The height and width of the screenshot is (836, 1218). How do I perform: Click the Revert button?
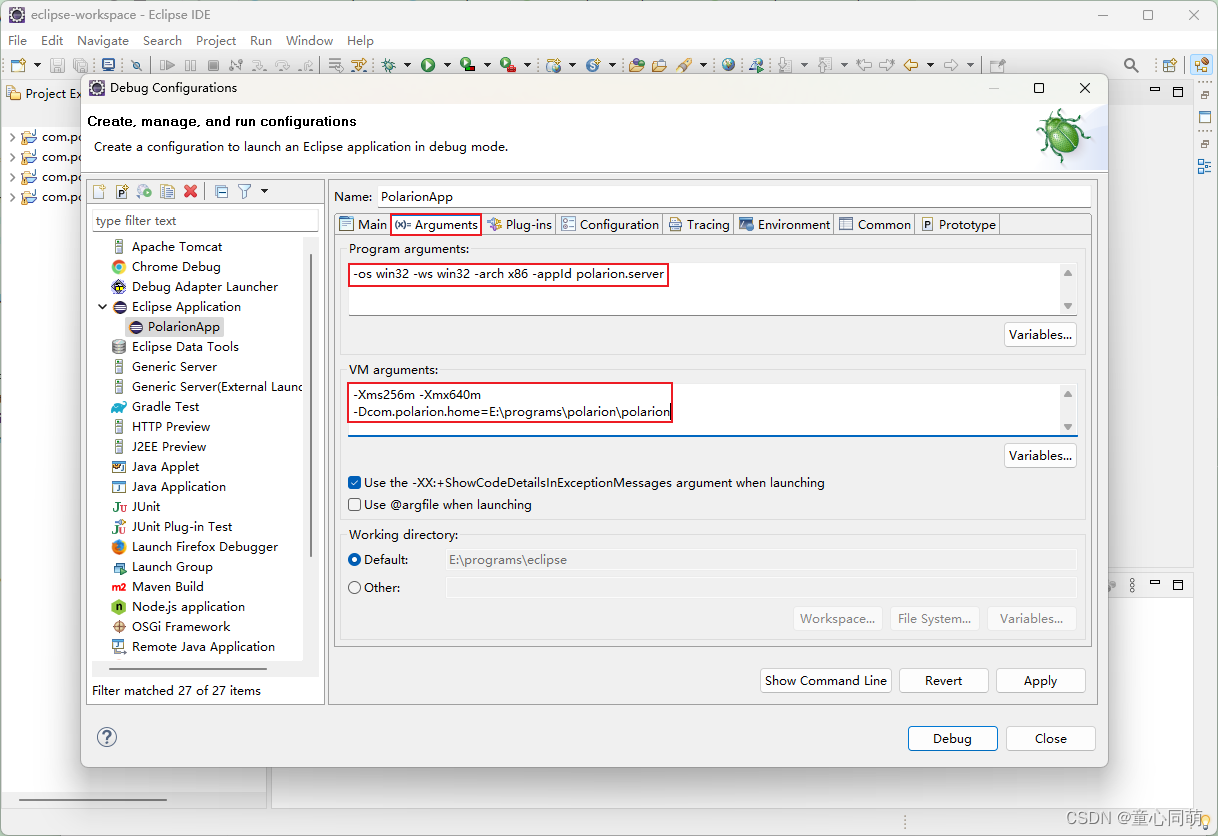pyautogui.click(x=943, y=680)
